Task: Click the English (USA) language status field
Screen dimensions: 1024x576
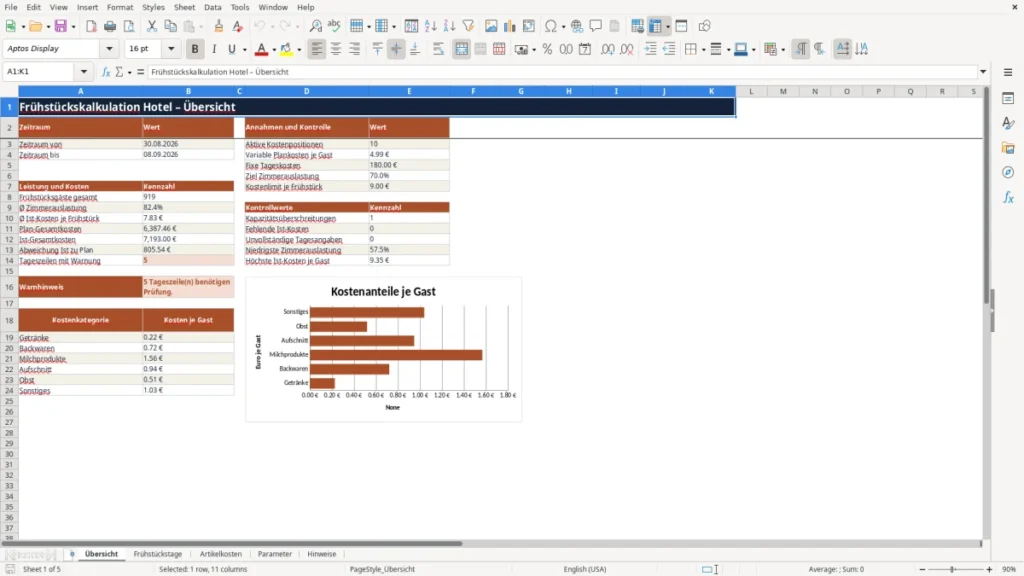Action: (x=584, y=569)
